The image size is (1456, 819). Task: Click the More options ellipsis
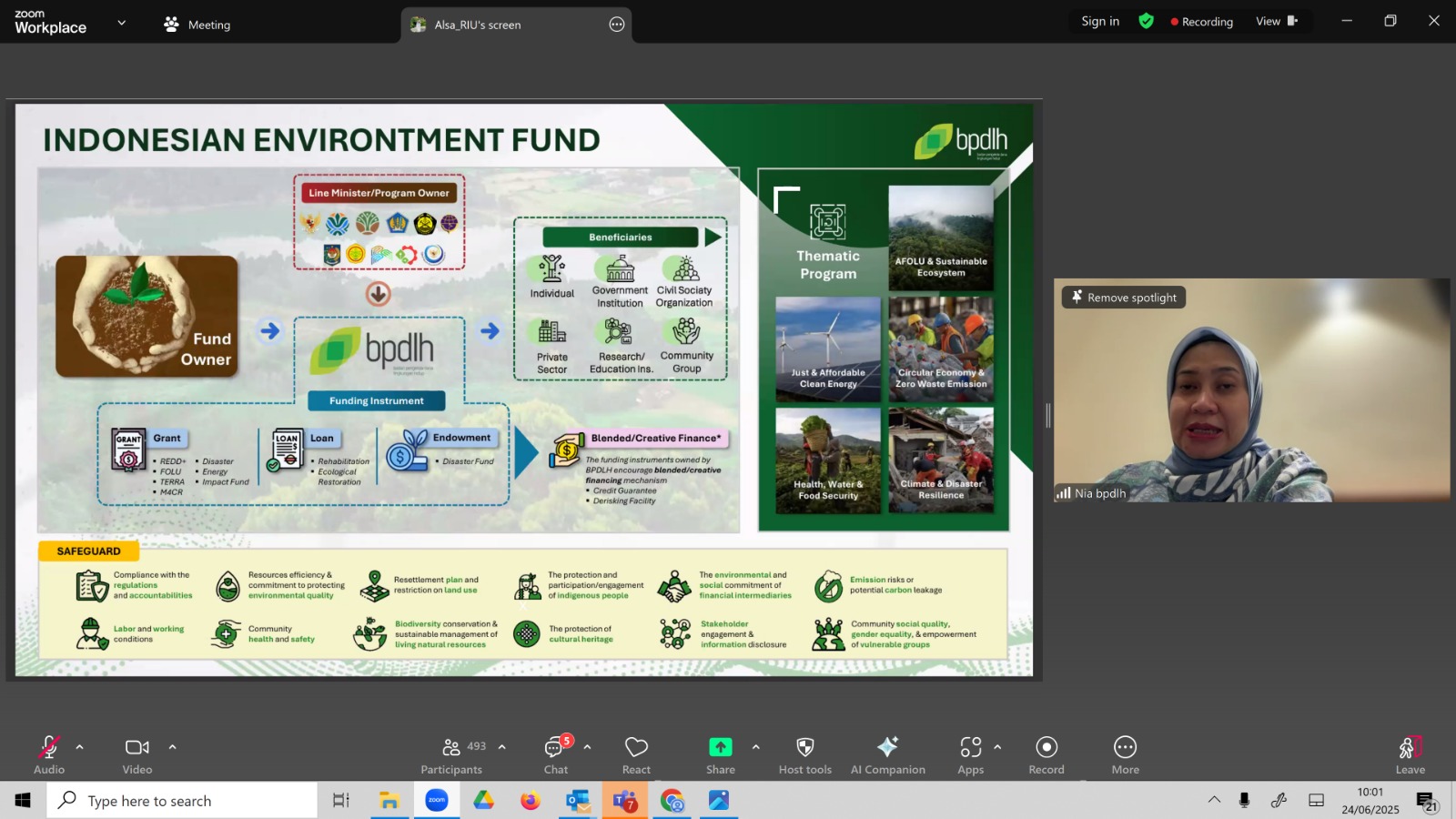pos(1125,755)
